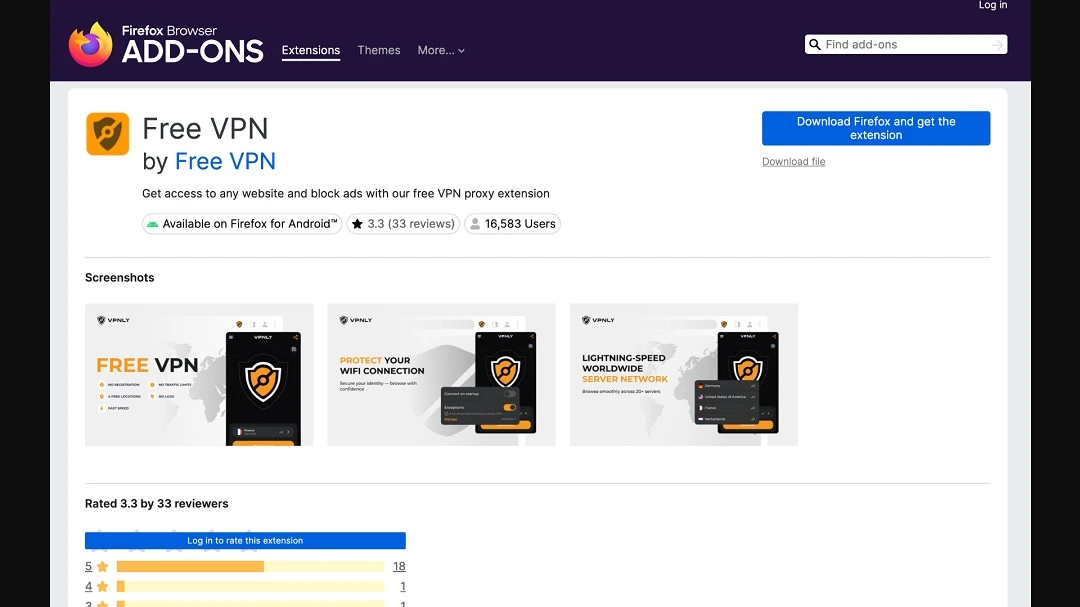Click Download Firefox and get the extension

[875, 128]
